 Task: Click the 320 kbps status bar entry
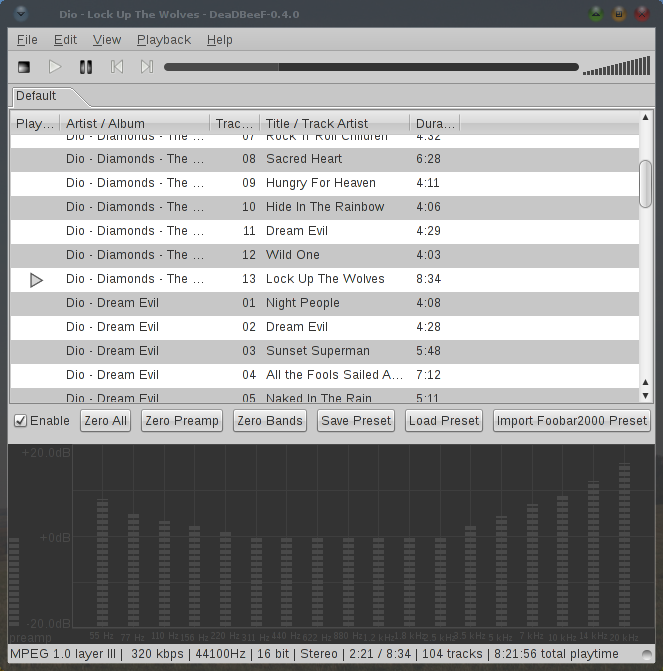(x=157, y=654)
